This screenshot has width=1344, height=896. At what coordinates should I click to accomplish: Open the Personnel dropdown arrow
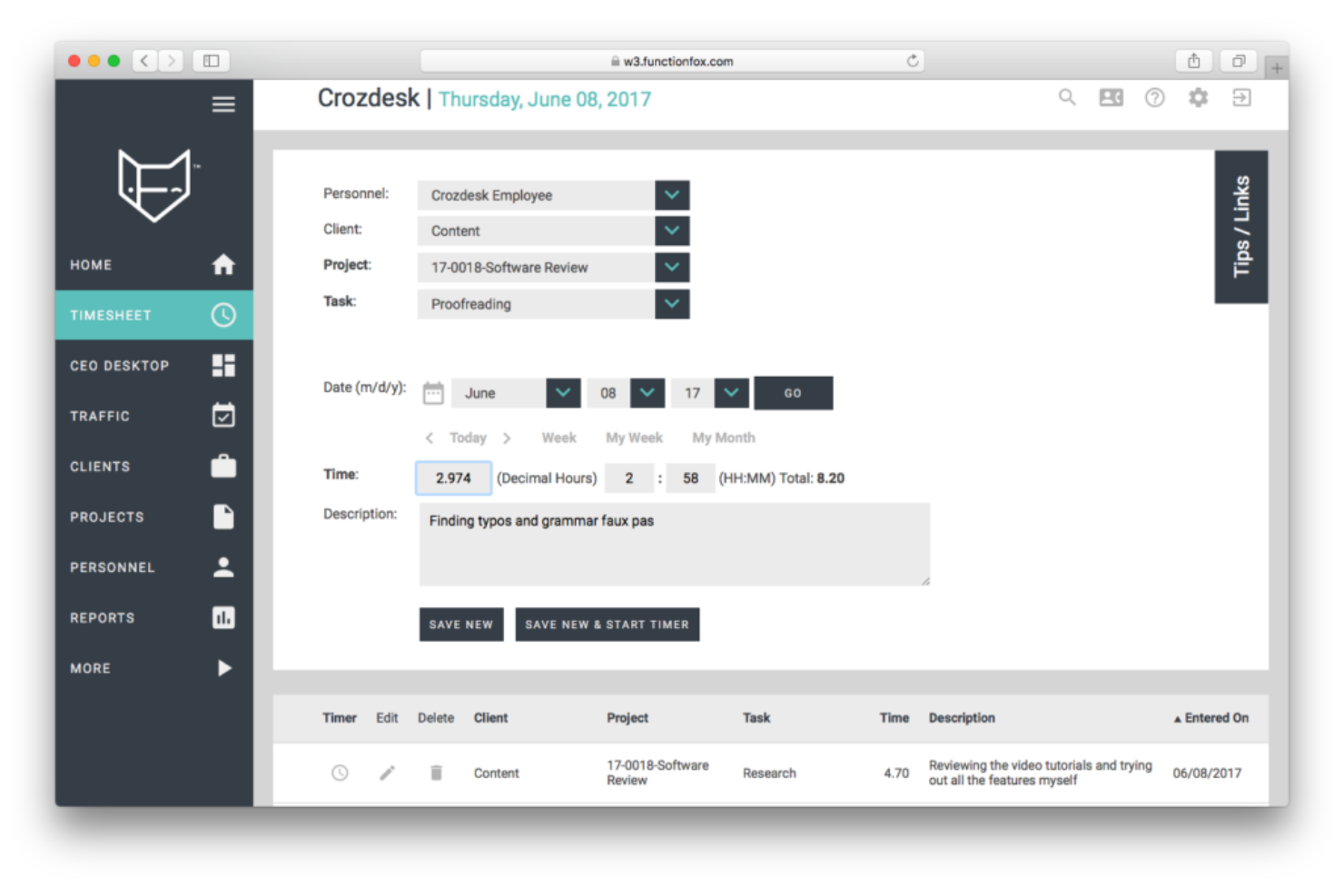pyautogui.click(x=672, y=195)
